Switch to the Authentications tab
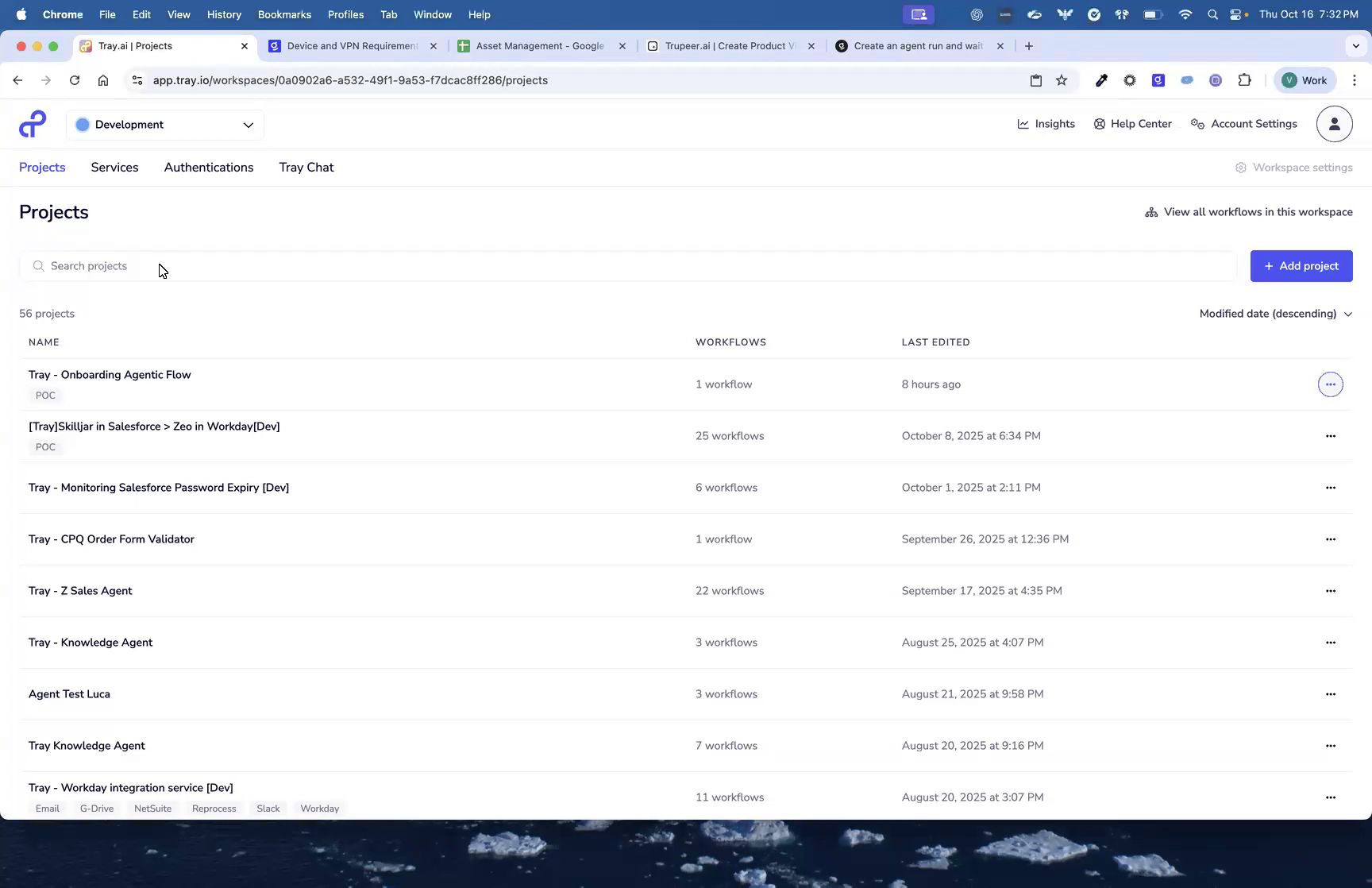The width and height of the screenshot is (1372, 888). [x=209, y=168]
